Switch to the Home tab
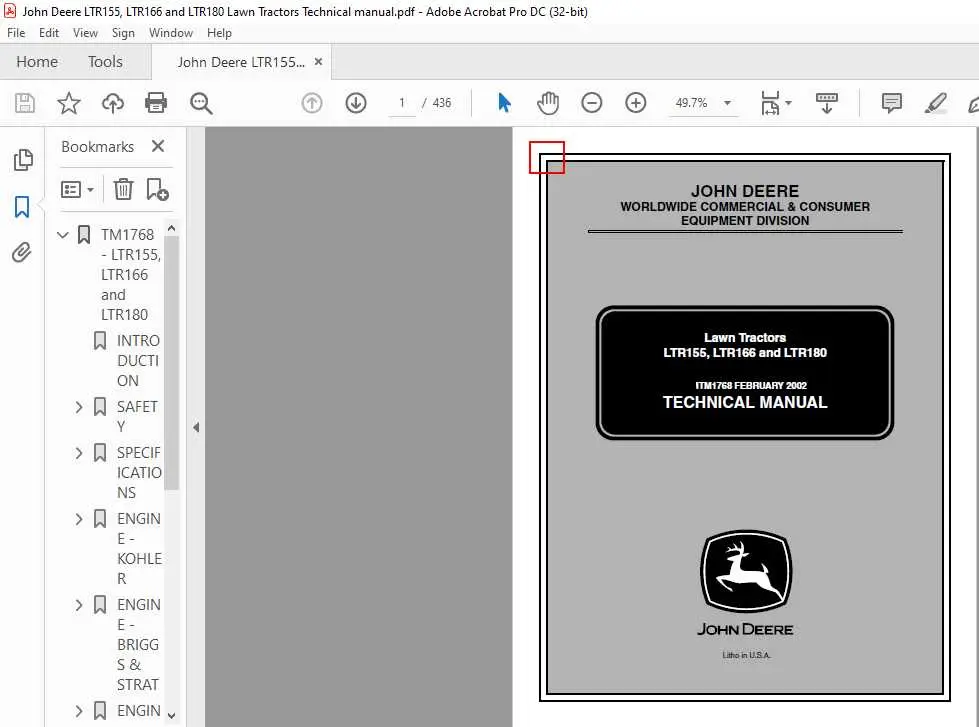The width and height of the screenshot is (979, 727). coord(37,61)
